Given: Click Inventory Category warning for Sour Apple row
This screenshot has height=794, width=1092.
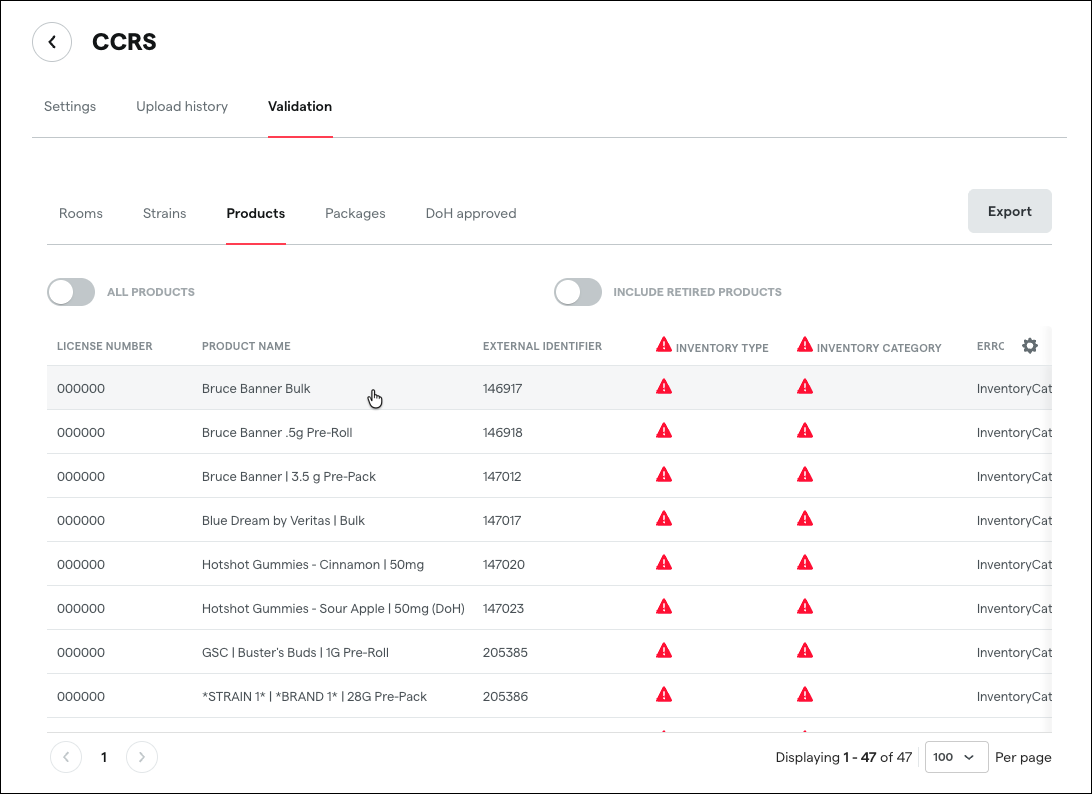Looking at the screenshot, I should coord(805,606).
